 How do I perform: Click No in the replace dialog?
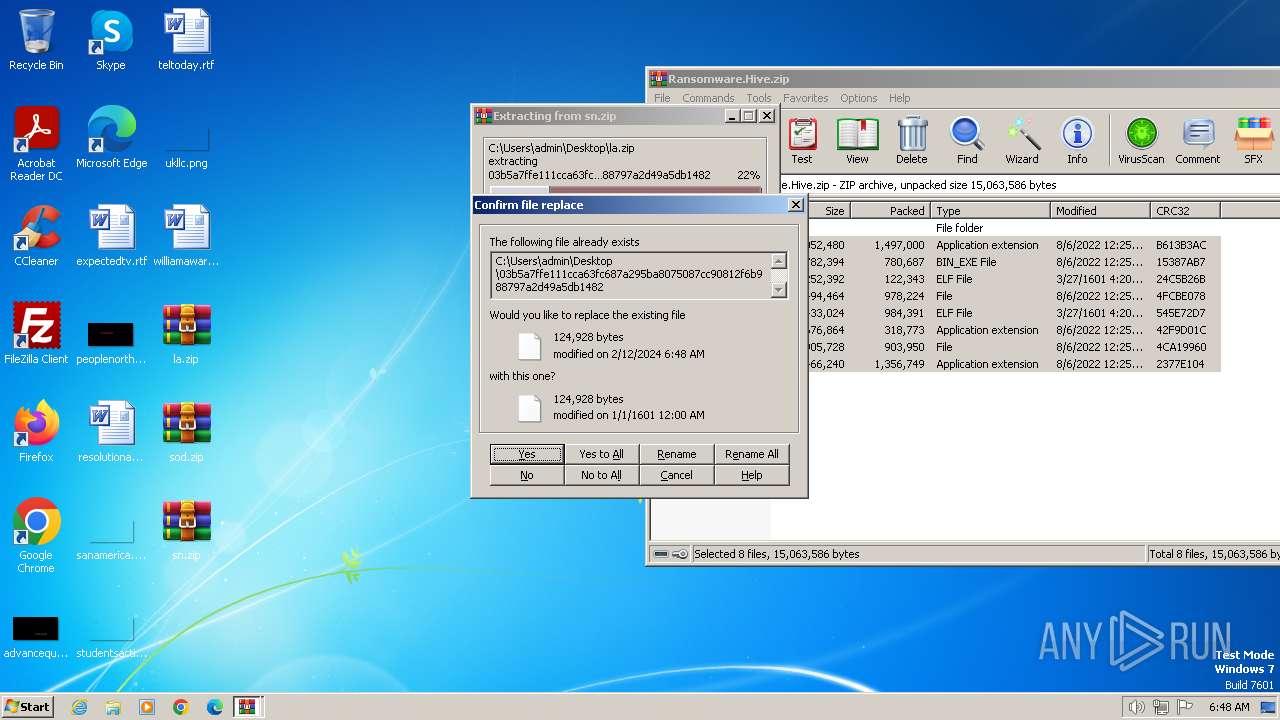click(527, 475)
